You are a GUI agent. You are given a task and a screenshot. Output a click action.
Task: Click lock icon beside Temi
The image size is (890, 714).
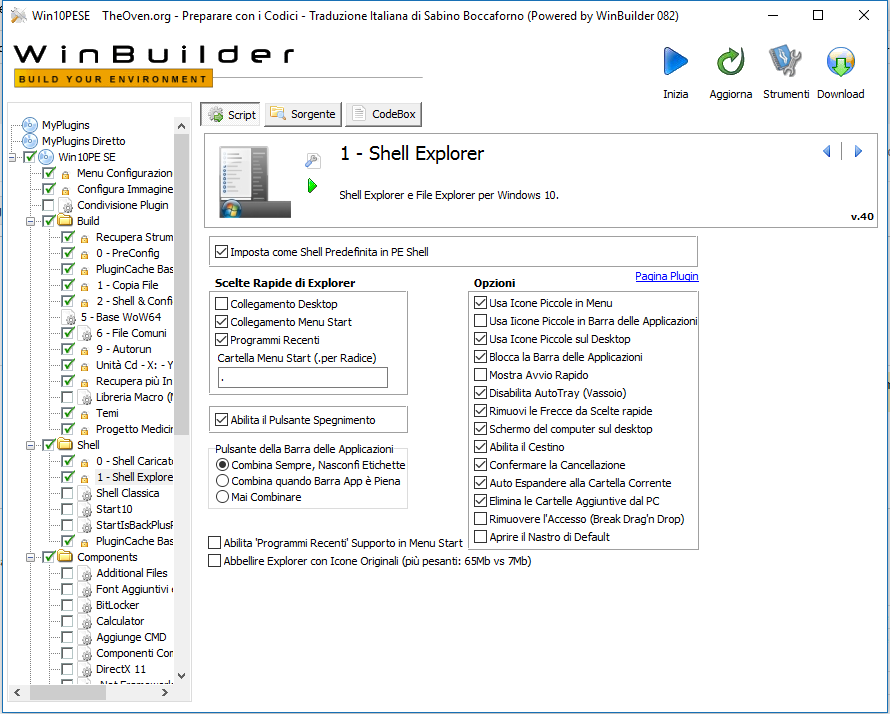84,414
